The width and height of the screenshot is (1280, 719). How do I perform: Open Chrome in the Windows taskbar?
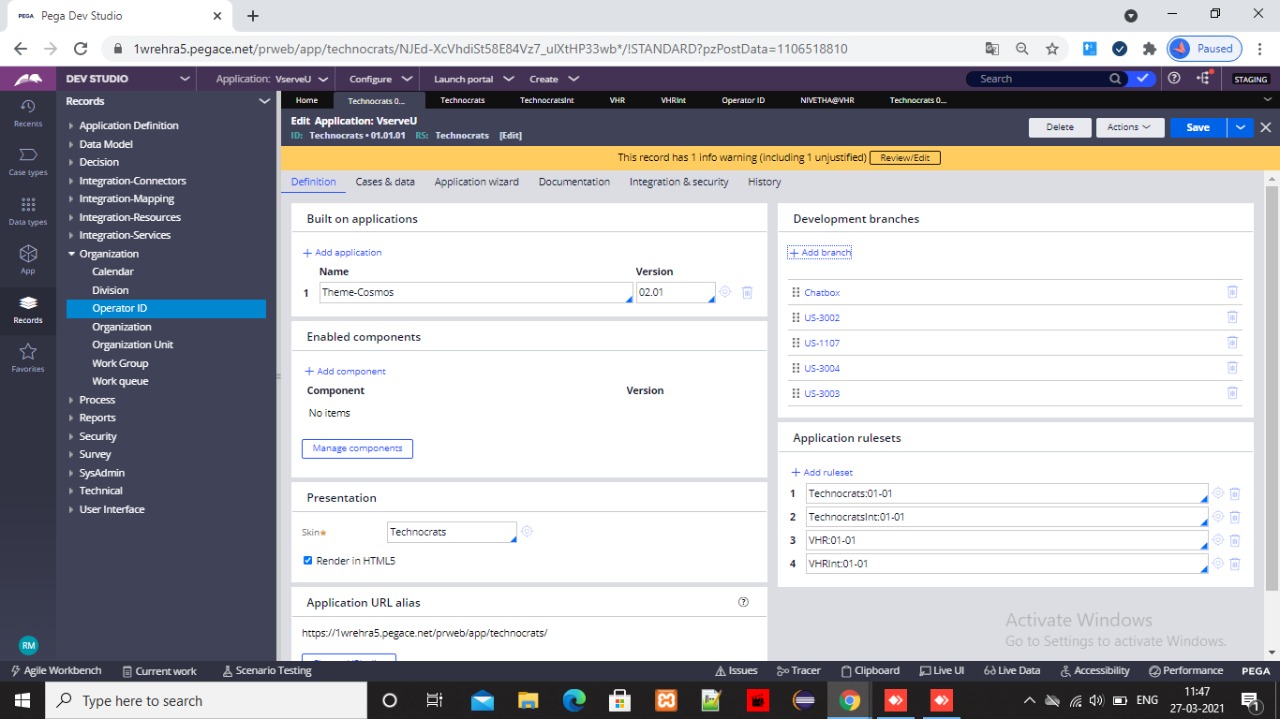pyautogui.click(x=849, y=700)
